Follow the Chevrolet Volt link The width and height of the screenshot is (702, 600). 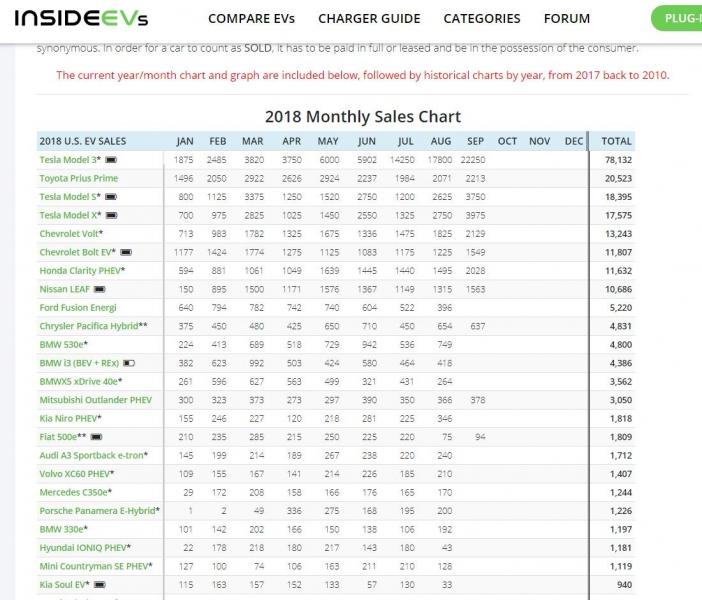point(71,234)
